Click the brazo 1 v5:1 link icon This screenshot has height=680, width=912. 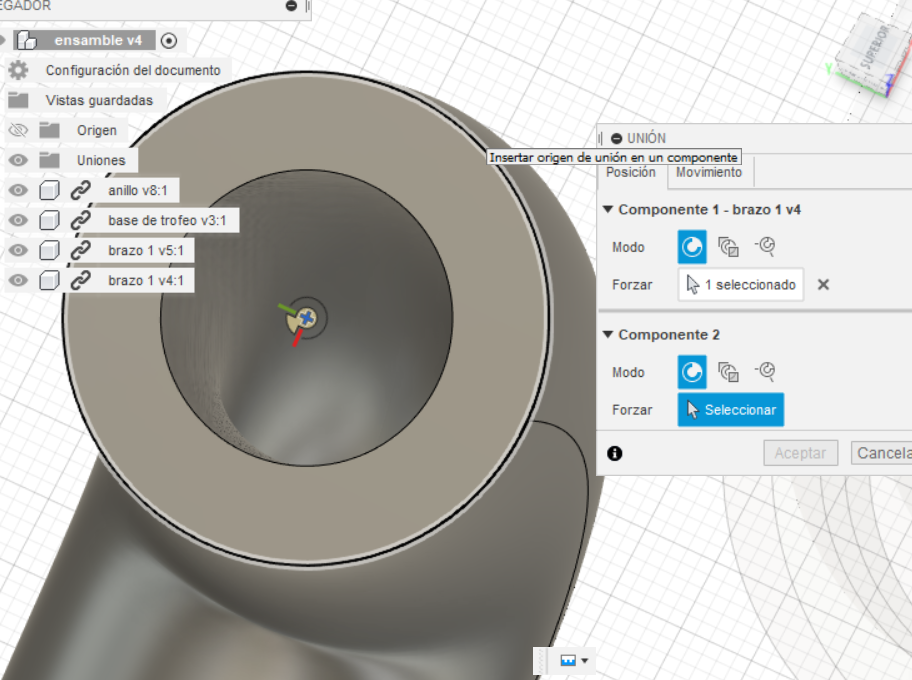click(80, 250)
